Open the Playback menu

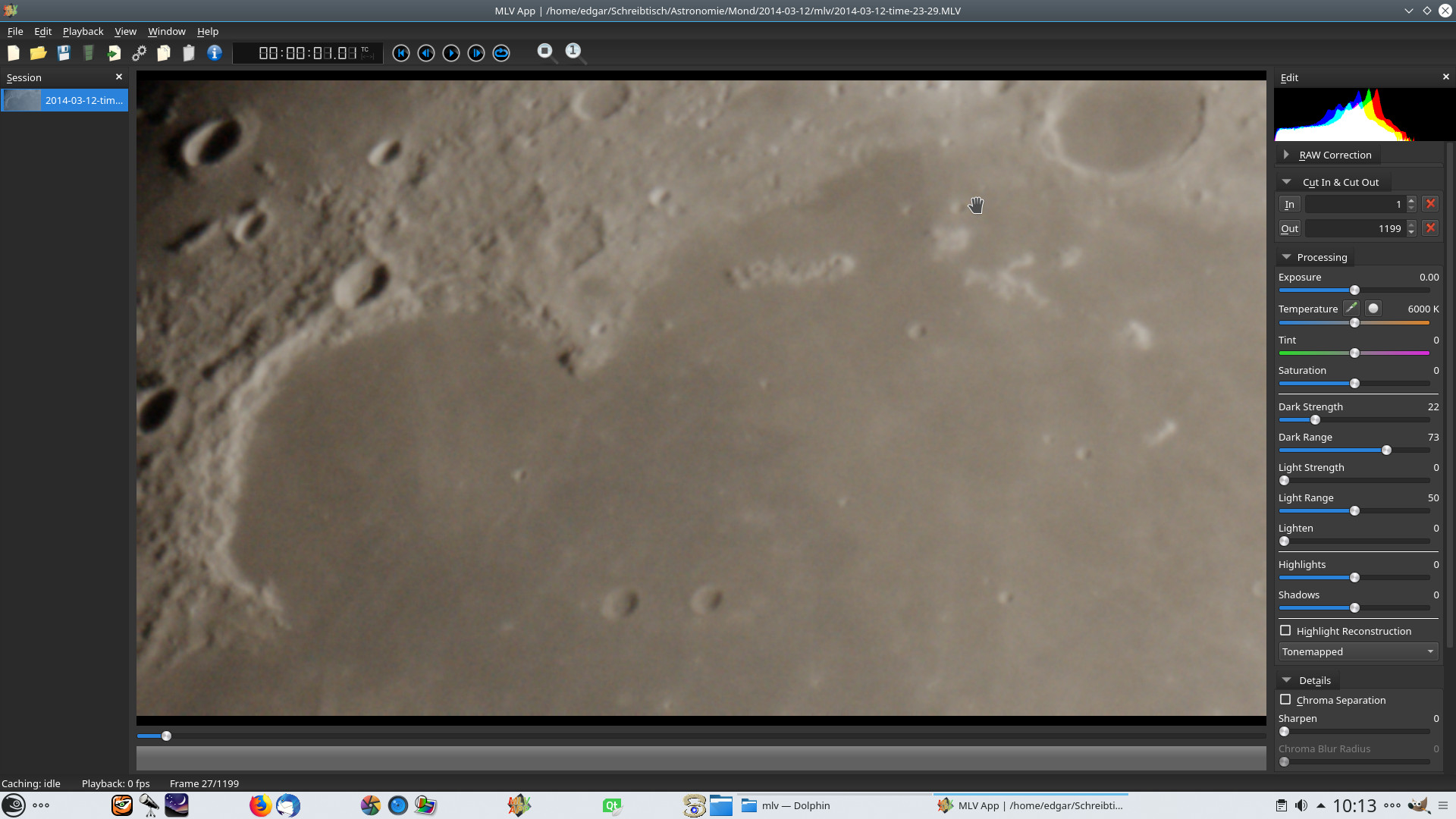click(x=83, y=31)
